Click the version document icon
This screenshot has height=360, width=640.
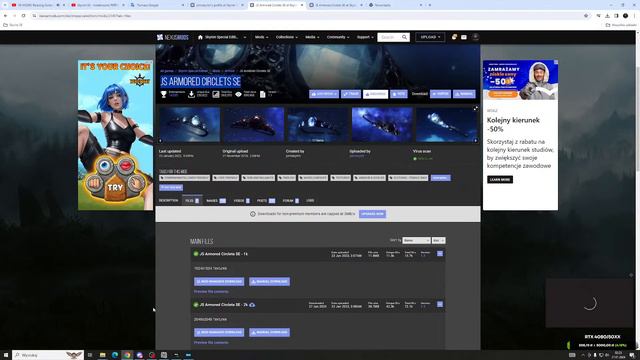click(x=262, y=94)
